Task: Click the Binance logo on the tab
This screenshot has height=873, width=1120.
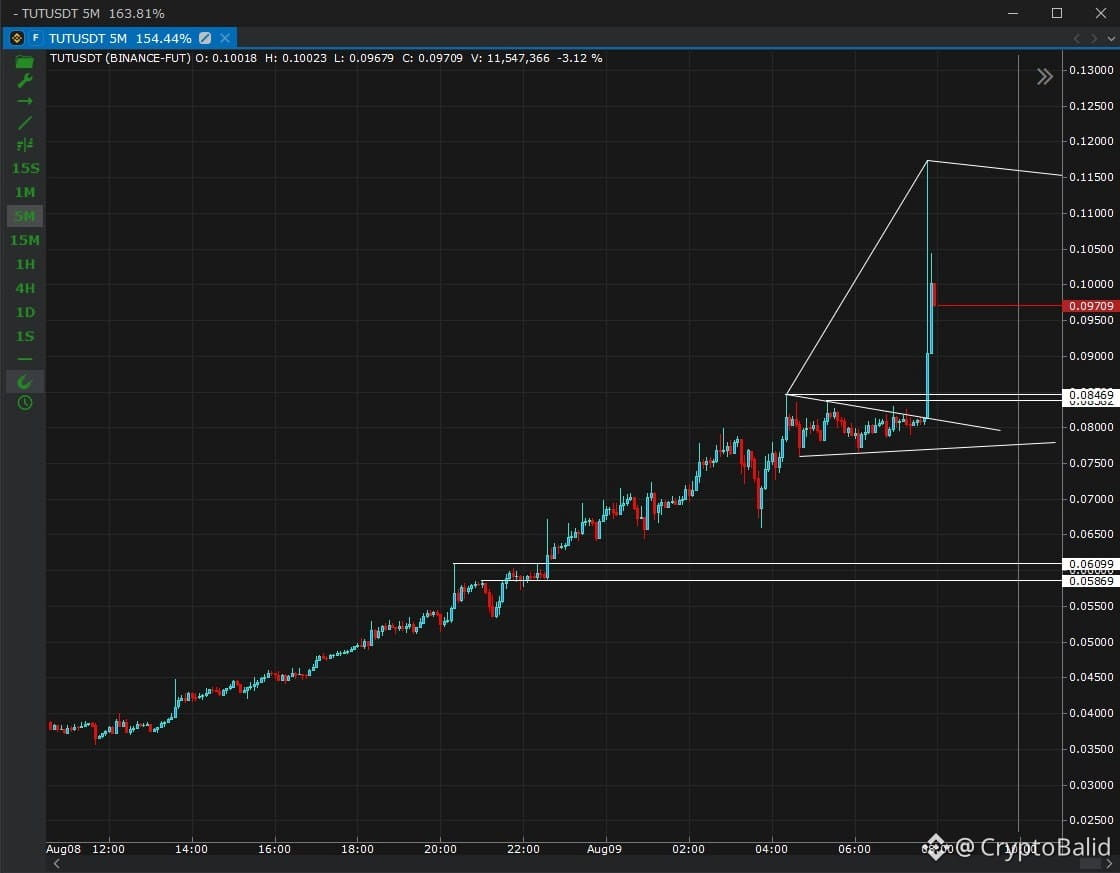Action: pos(17,38)
